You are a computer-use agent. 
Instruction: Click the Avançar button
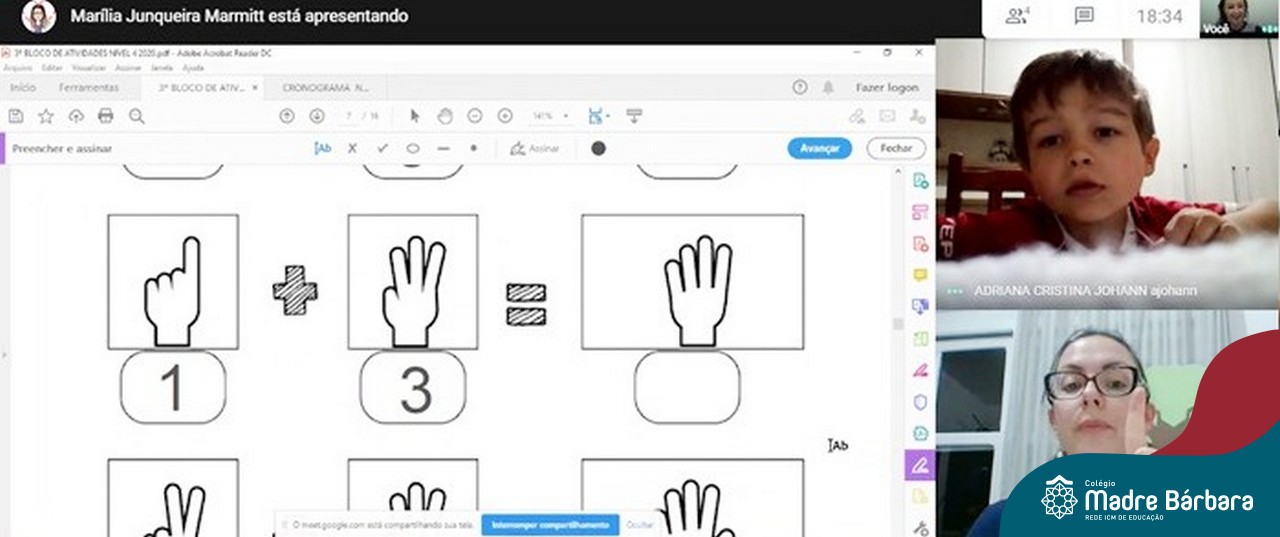click(819, 148)
